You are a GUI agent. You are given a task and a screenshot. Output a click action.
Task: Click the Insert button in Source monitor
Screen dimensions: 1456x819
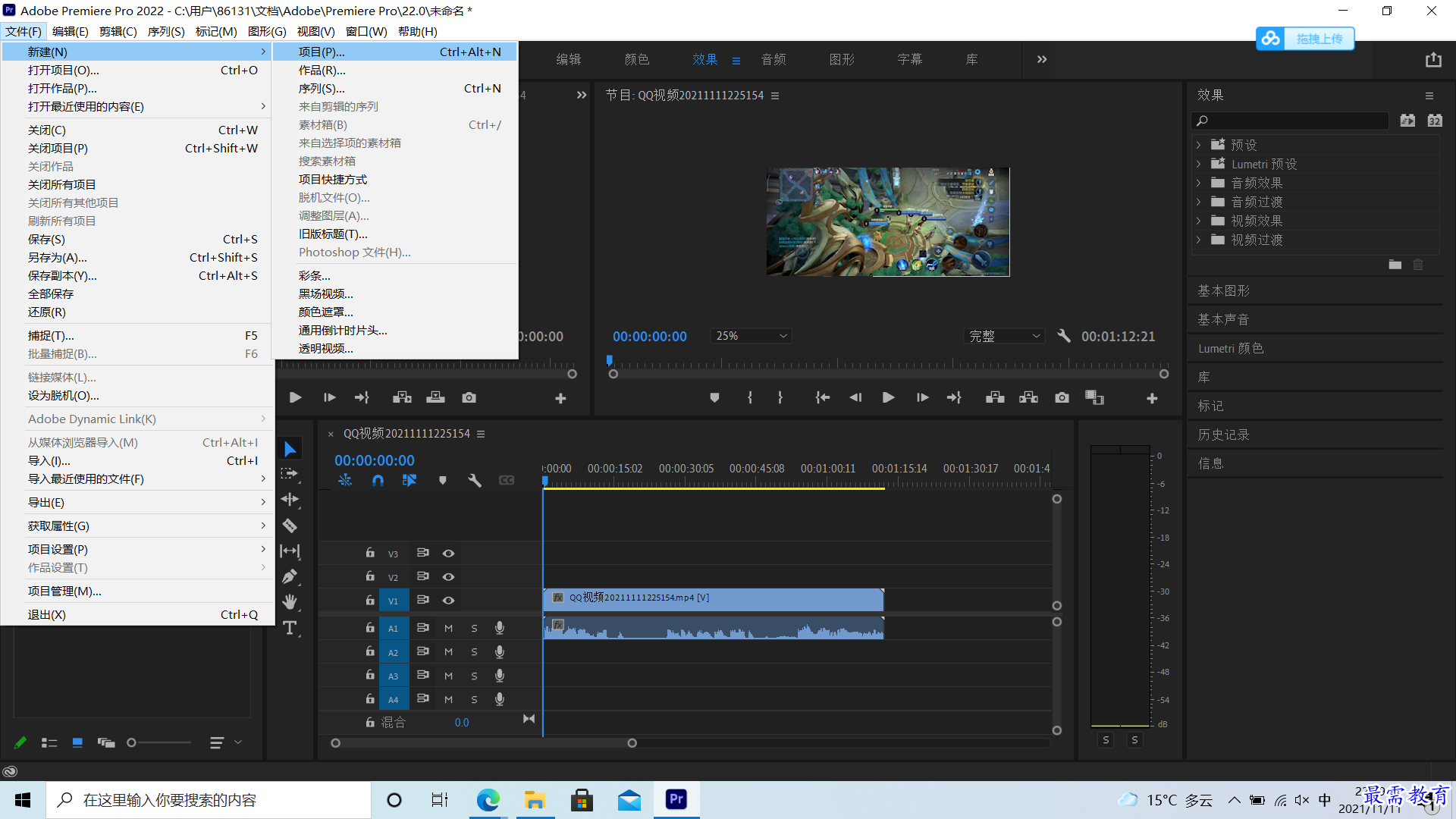[402, 397]
